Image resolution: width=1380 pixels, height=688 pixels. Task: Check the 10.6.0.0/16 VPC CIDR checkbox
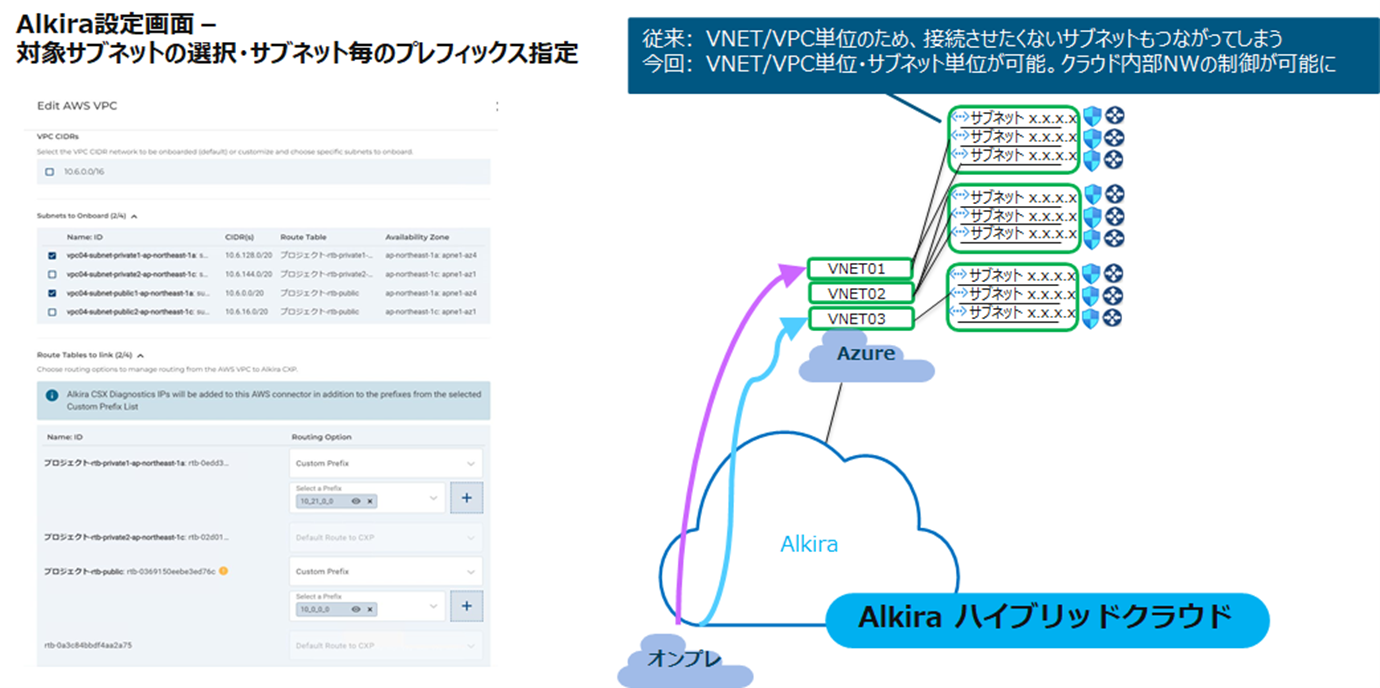point(49,172)
